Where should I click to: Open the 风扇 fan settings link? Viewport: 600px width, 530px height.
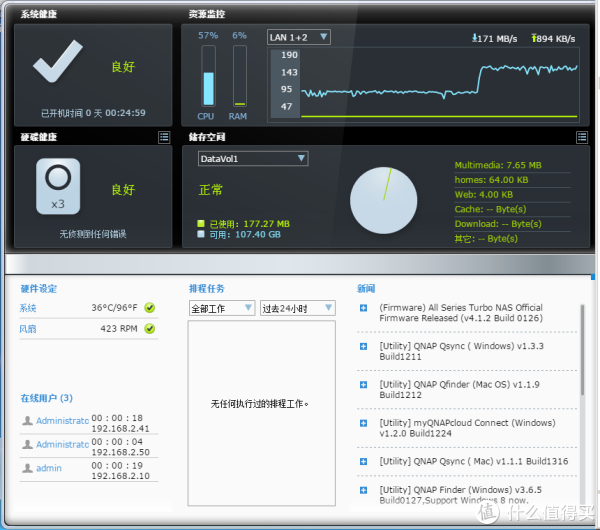[27, 328]
